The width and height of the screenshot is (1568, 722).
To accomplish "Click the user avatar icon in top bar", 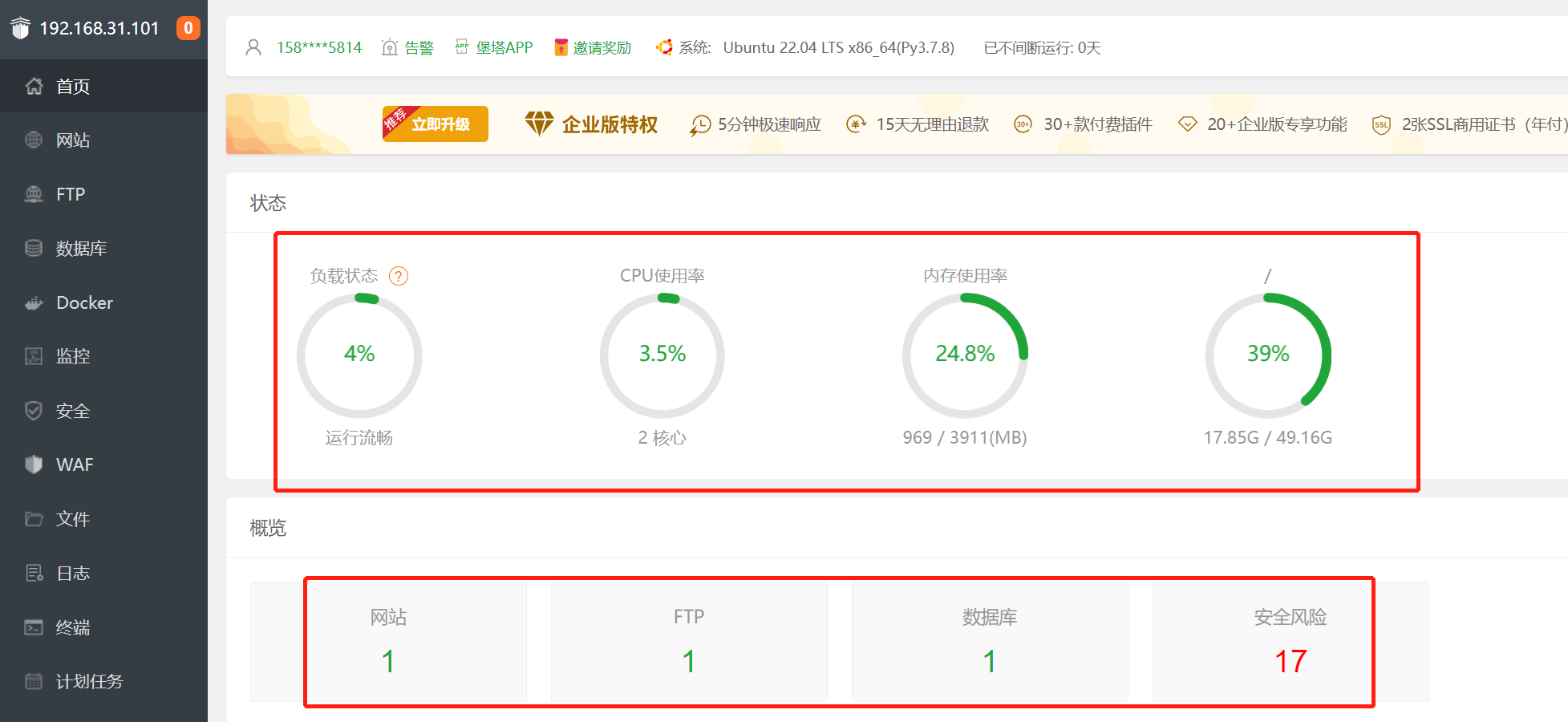I will coord(253,47).
